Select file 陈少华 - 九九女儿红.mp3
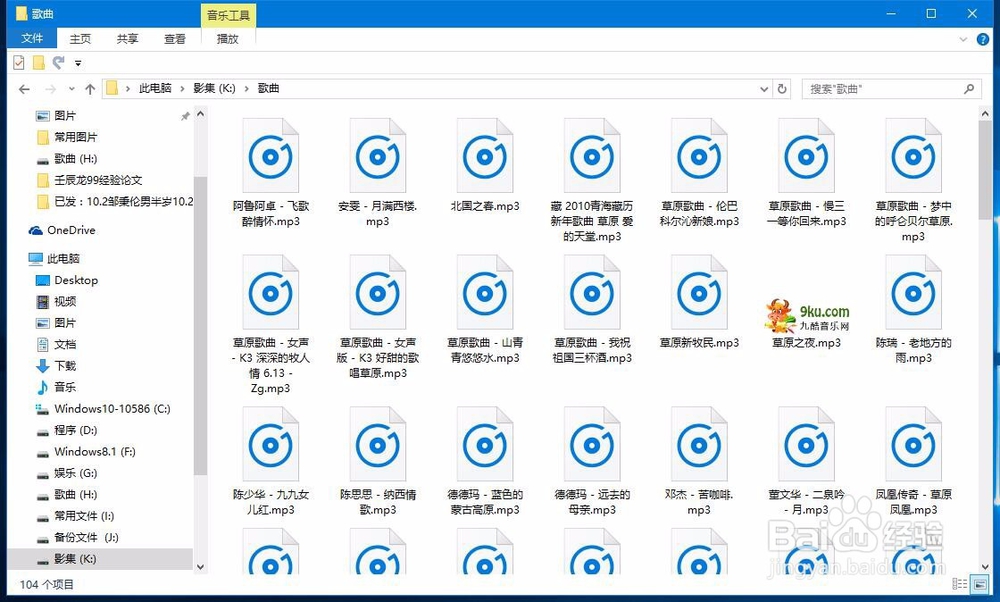This screenshot has height=602, width=1000. (271, 461)
